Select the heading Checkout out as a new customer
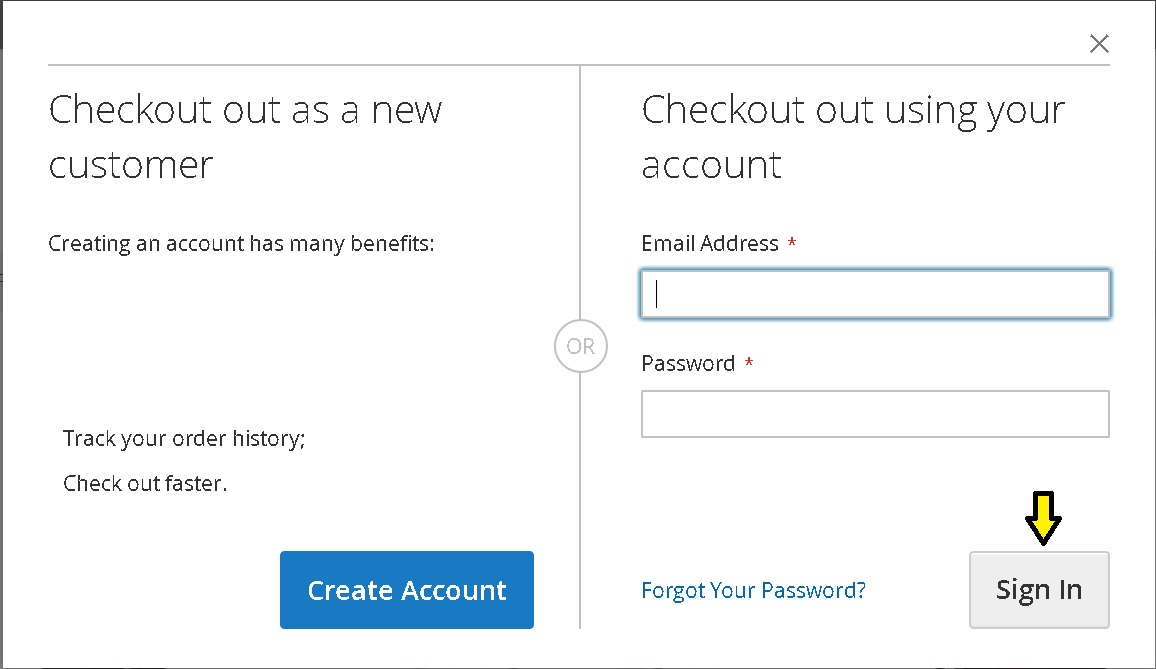Screen dimensions: 1156x669 (x=245, y=135)
